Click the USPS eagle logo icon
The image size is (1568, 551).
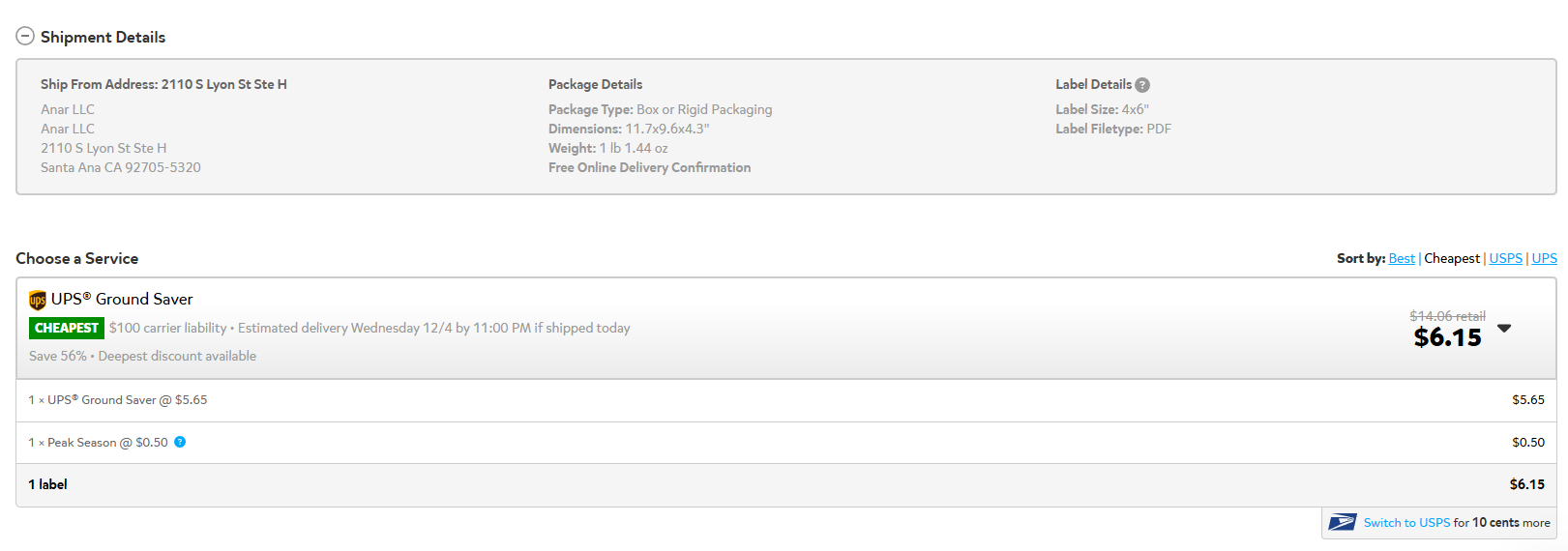pyautogui.click(x=1342, y=522)
